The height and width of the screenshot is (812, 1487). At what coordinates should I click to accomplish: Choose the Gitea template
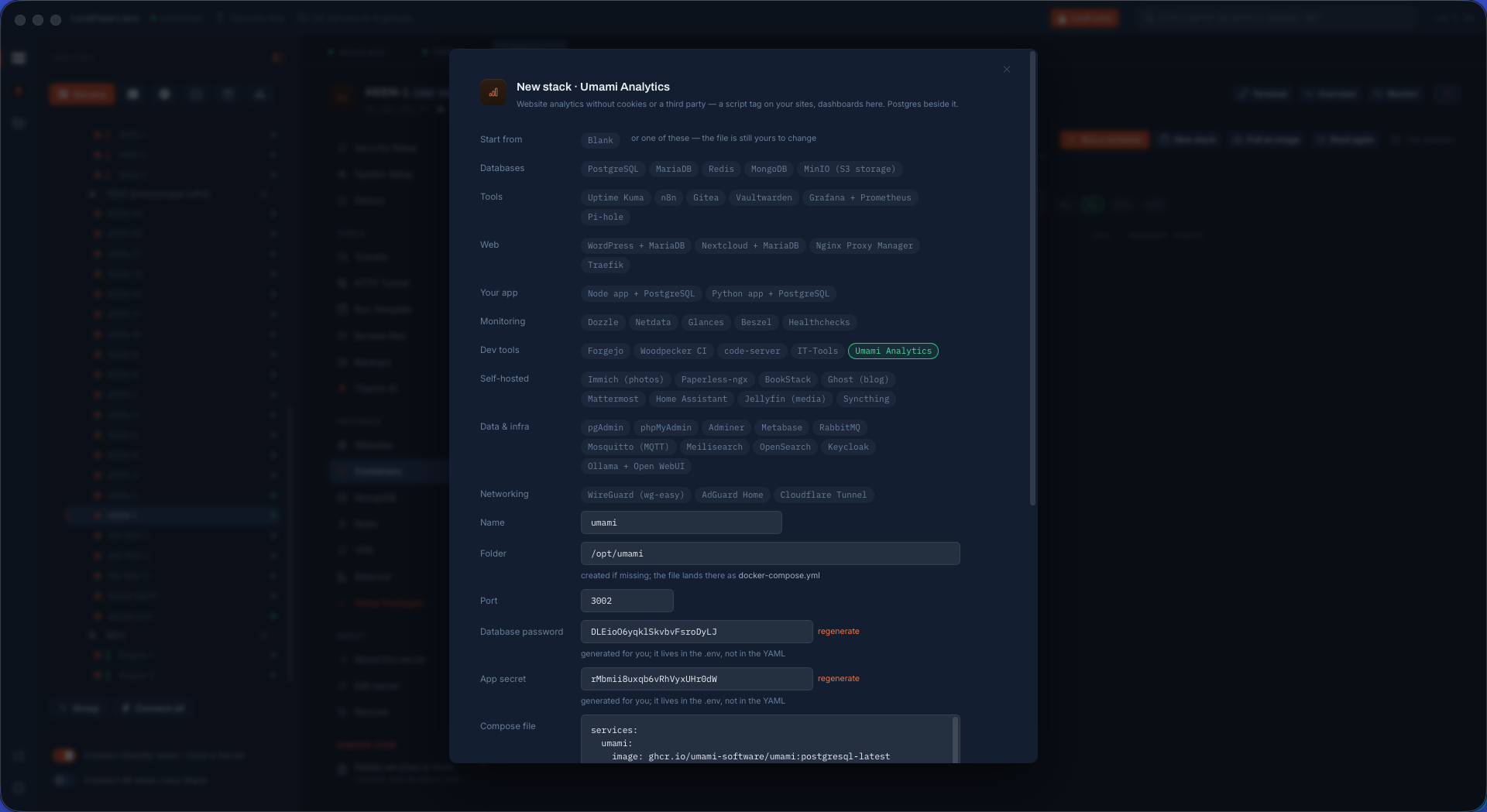[706, 197]
